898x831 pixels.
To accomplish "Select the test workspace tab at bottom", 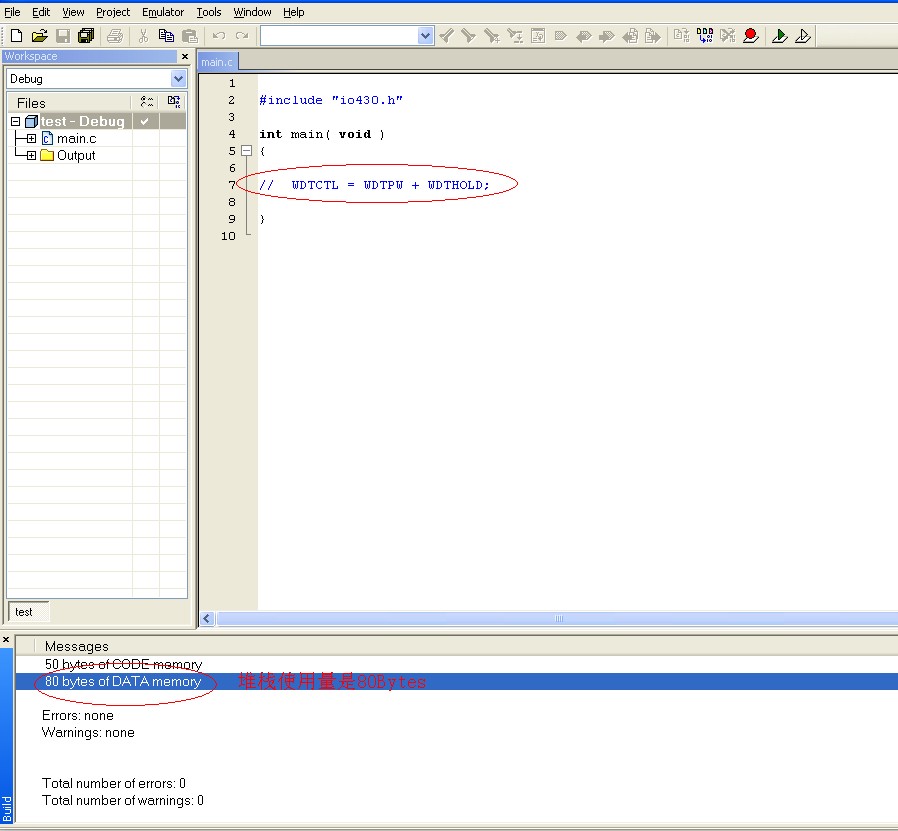I will [24, 612].
